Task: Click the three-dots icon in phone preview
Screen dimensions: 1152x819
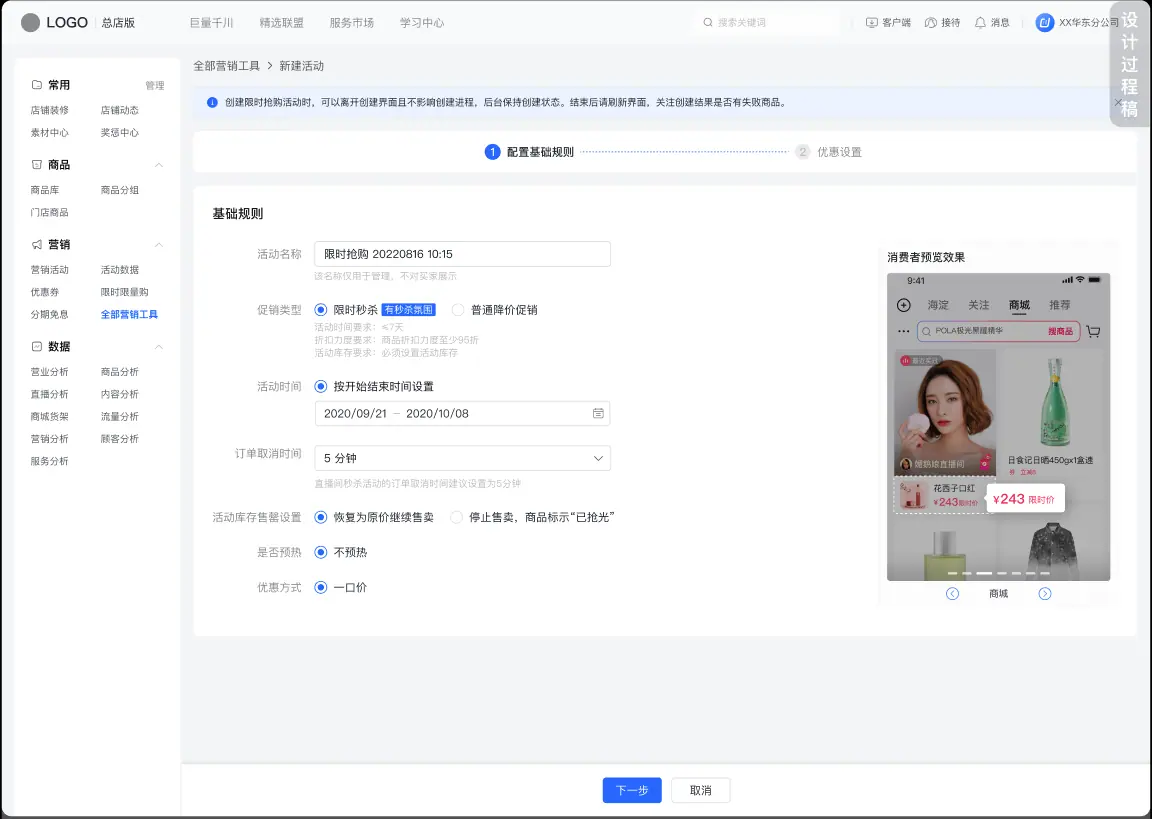Action: [x=904, y=331]
